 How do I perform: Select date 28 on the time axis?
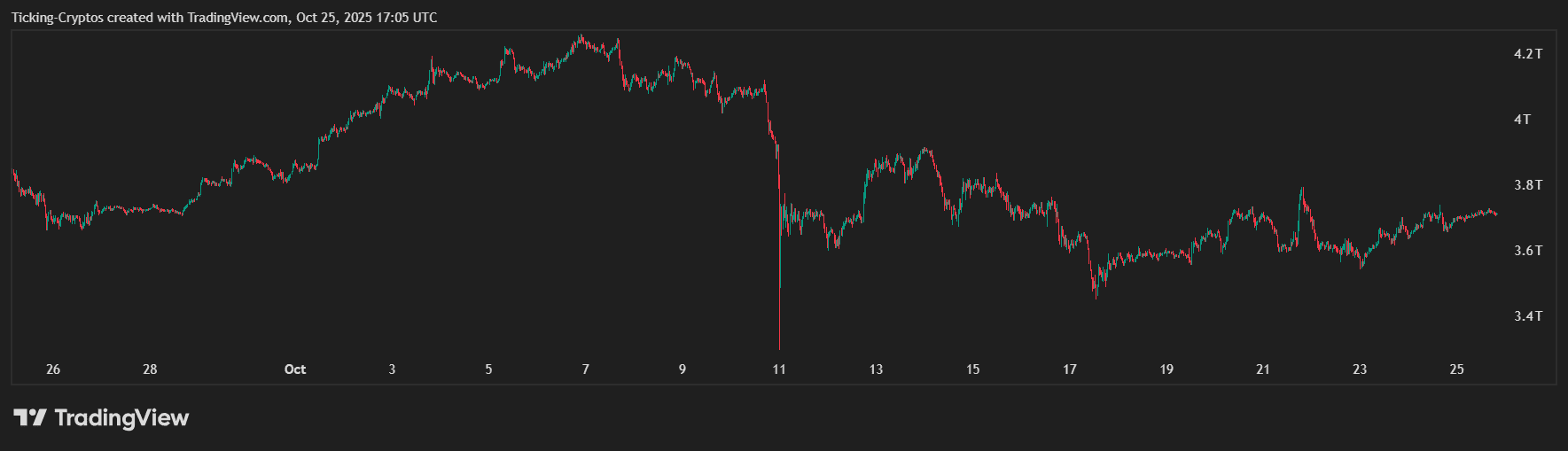150,369
